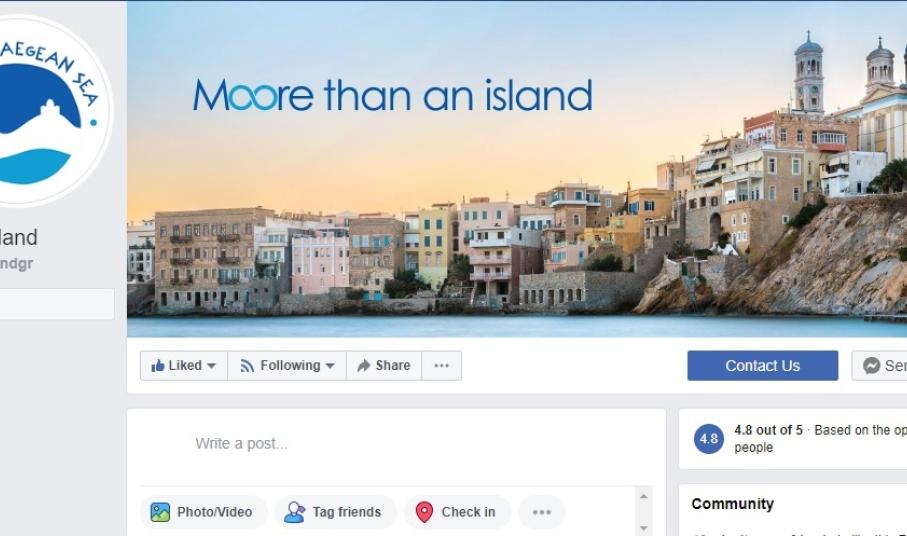Click the thumbs-up Liked icon

(x=158, y=365)
